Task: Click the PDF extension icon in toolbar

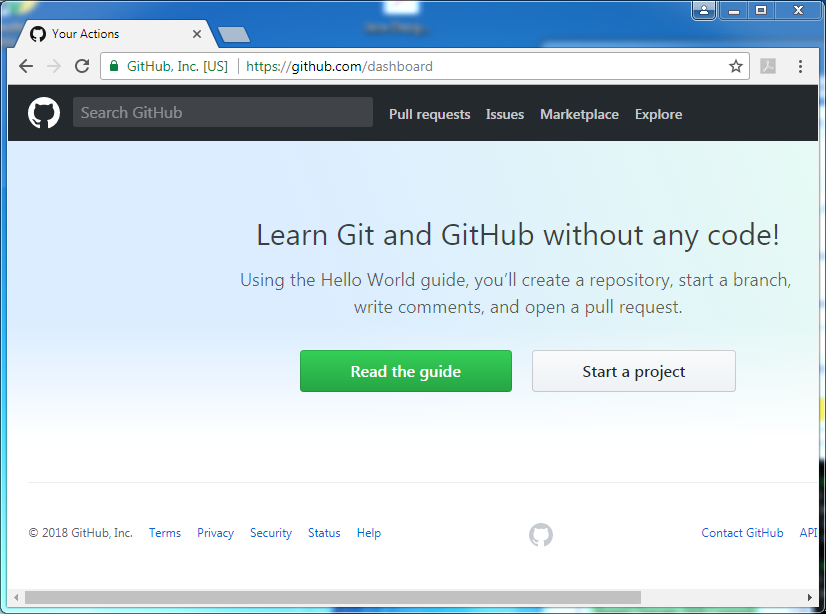Action: click(768, 66)
